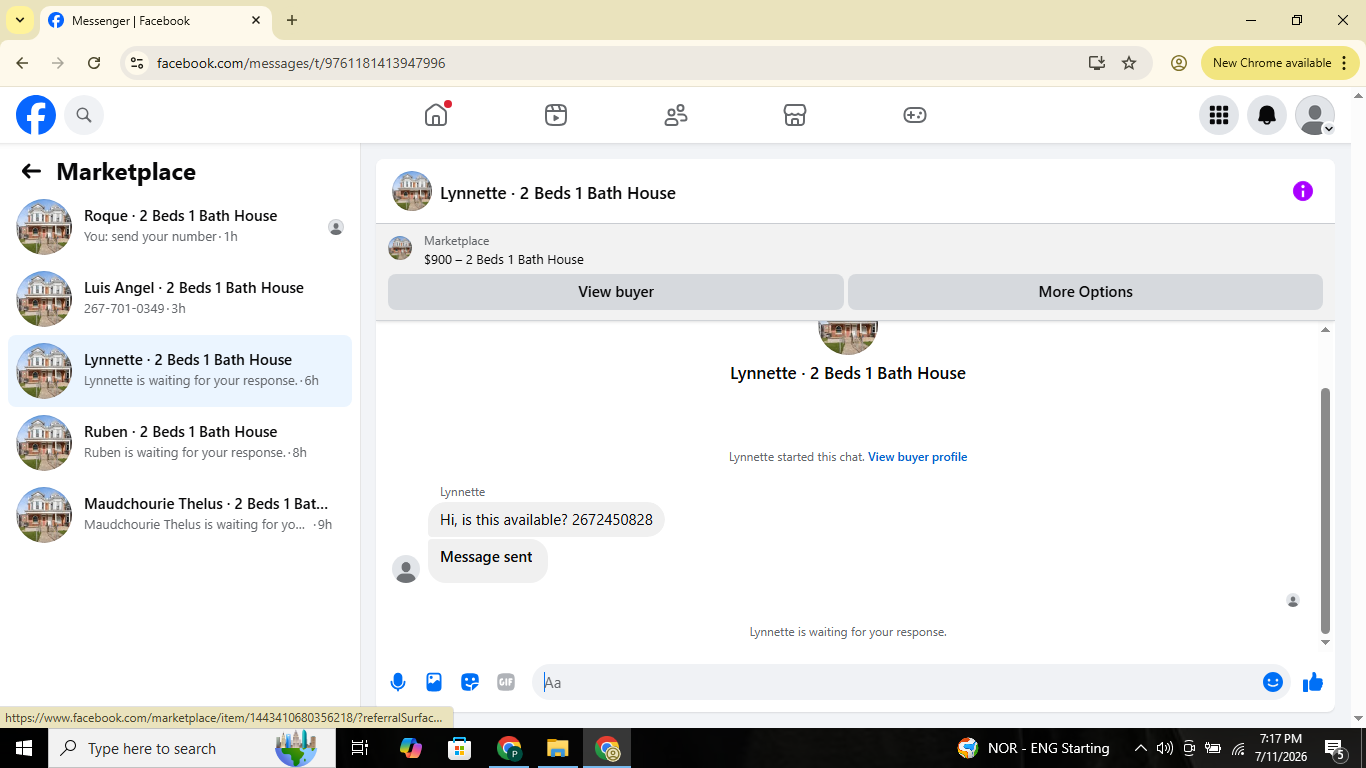1366x768 pixels.
Task: Open the Windows notification center
Action: coord(1335,748)
